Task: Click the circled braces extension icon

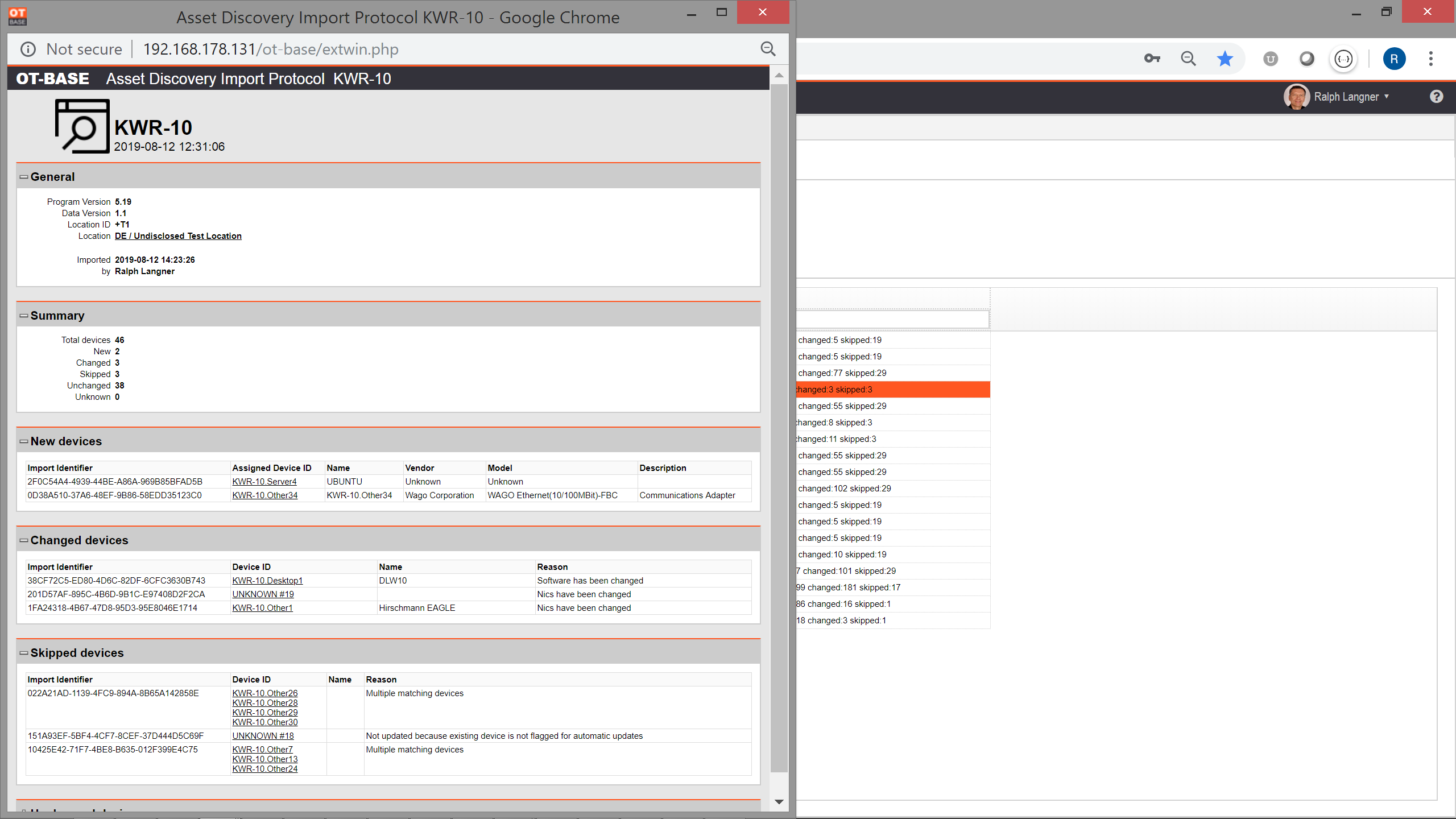Action: pos(1343,59)
